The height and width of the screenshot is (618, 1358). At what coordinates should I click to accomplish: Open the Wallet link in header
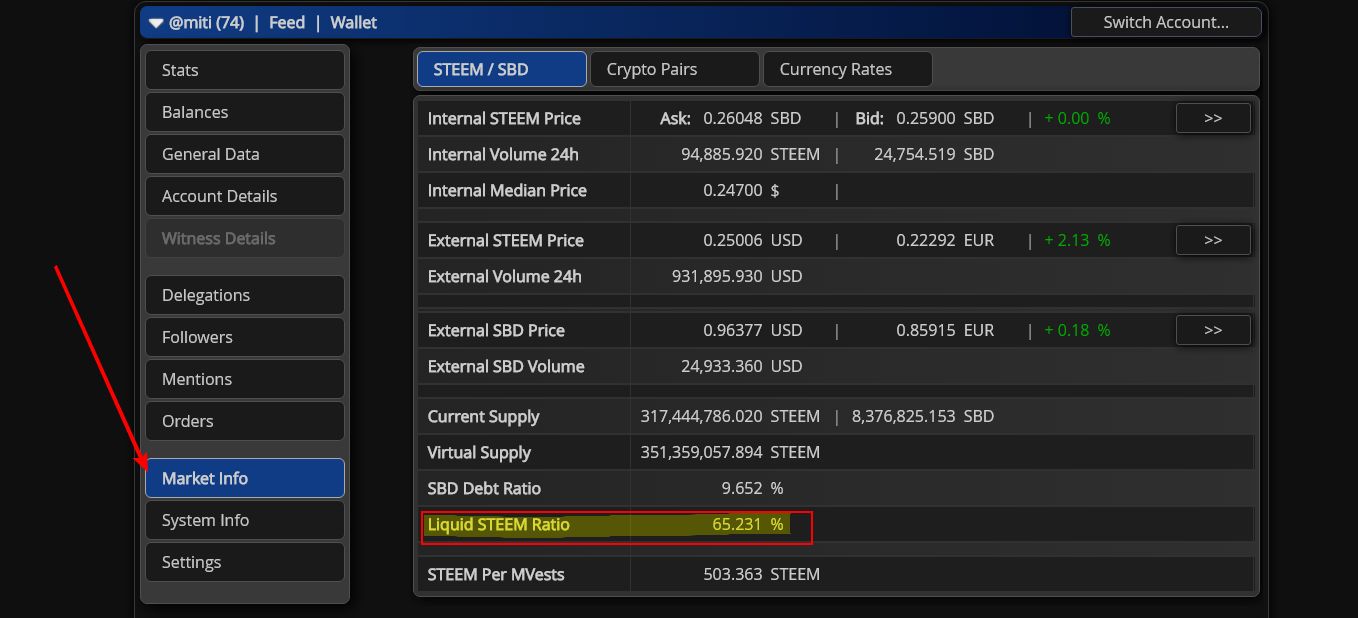(353, 22)
